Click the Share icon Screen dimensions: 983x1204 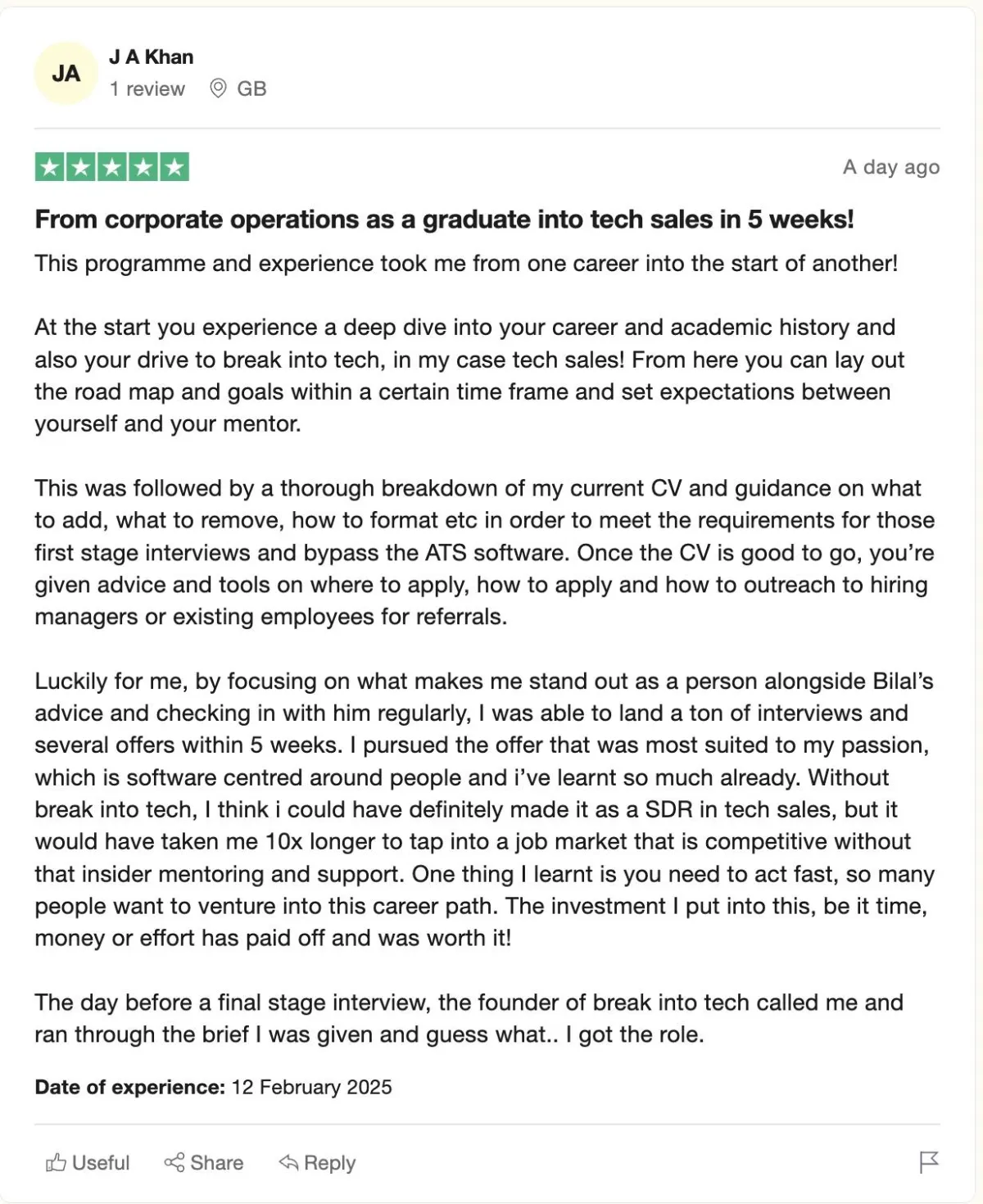click(174, 1162)
